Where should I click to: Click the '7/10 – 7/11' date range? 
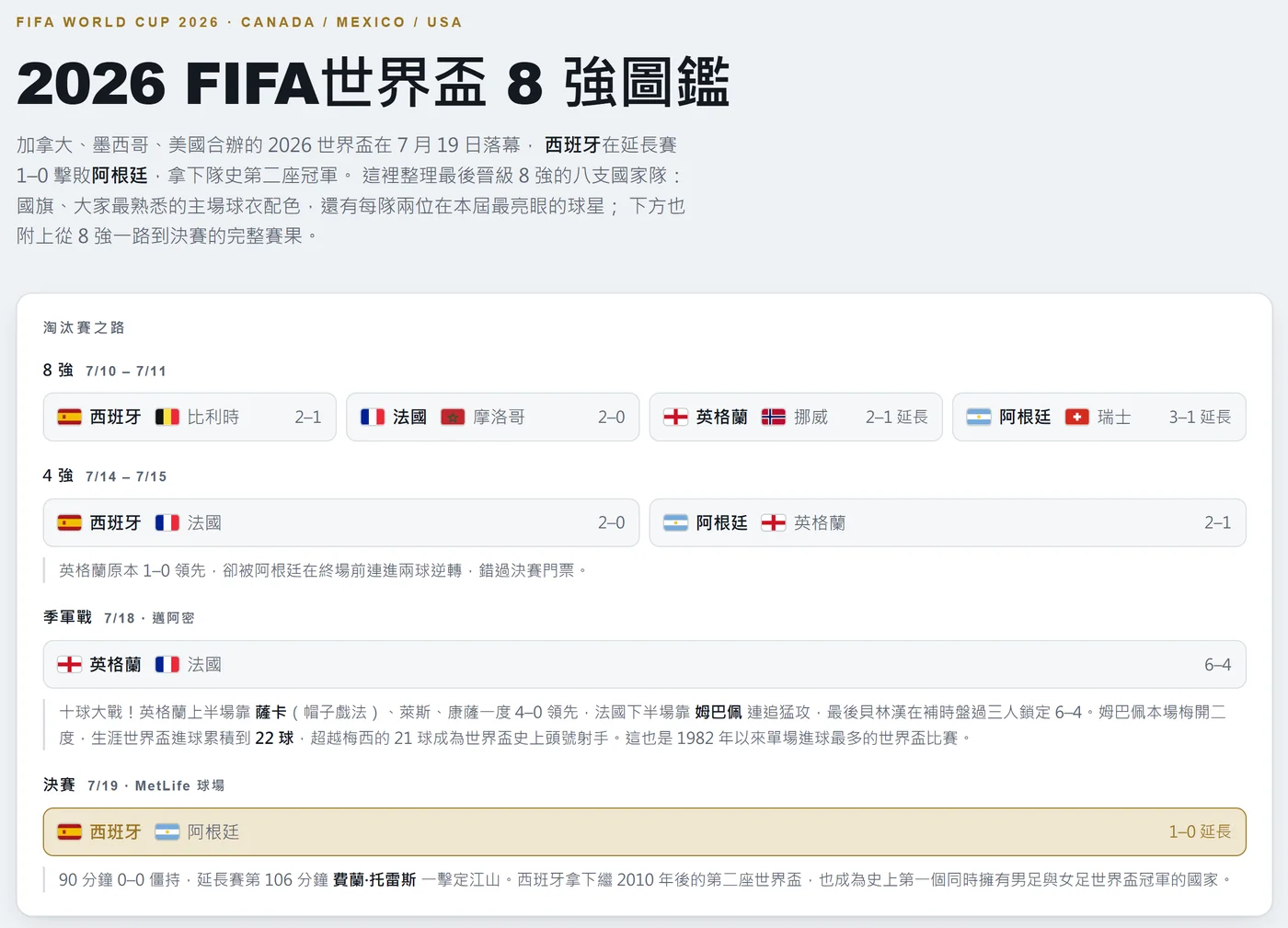coord(126,371)
